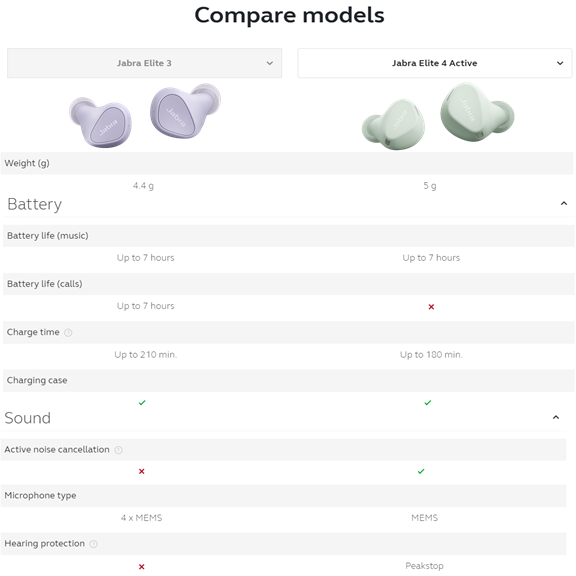Click the Compare models heading

[289, 15]
